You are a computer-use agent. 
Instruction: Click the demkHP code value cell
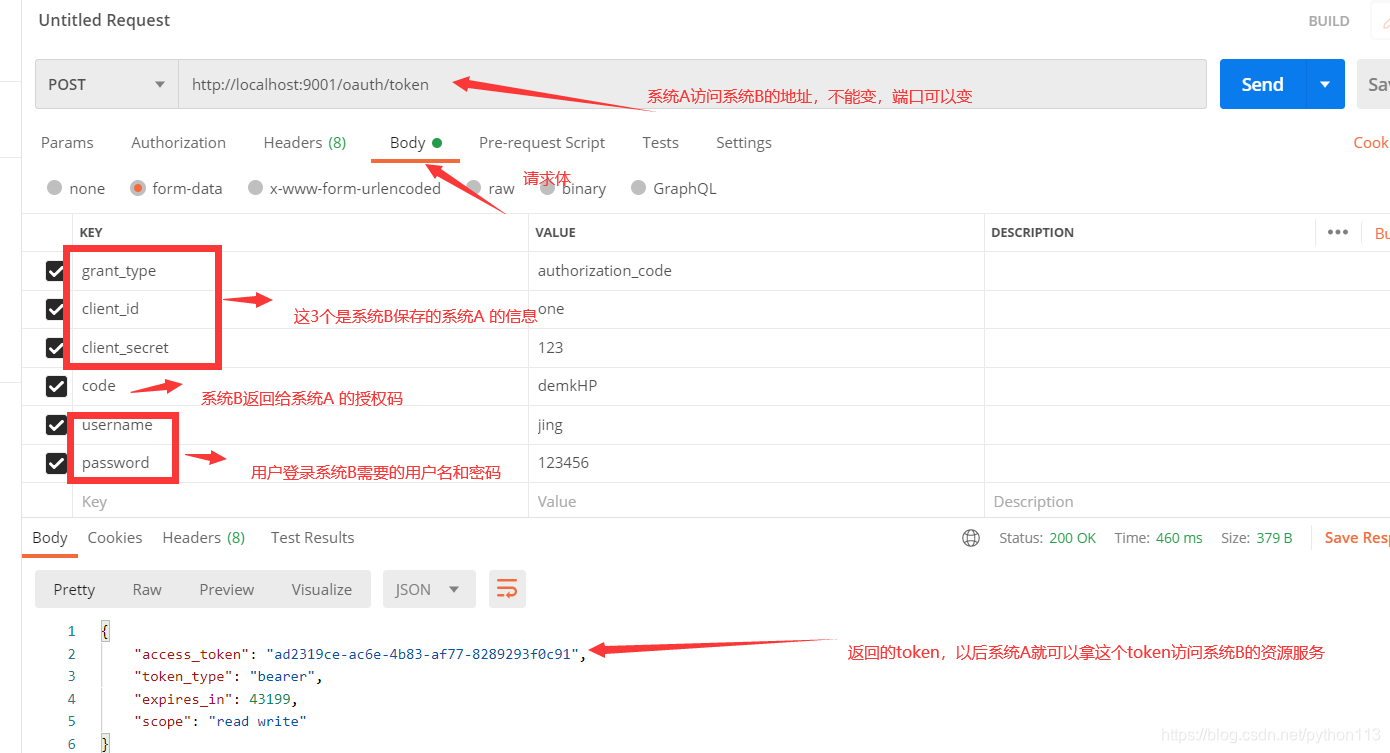coord(756,386)
